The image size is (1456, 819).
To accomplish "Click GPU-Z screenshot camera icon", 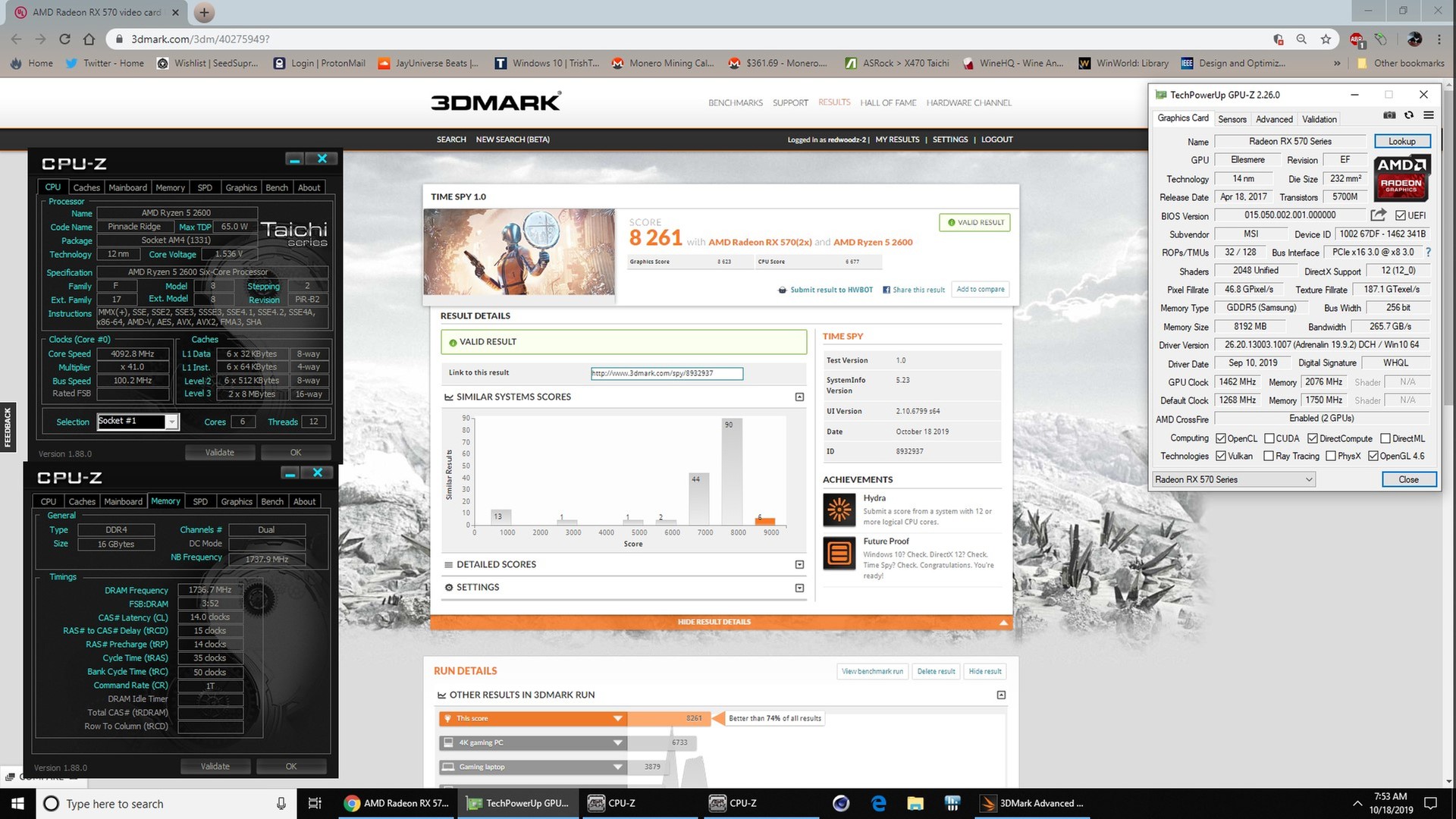I will pos(1389,115).
